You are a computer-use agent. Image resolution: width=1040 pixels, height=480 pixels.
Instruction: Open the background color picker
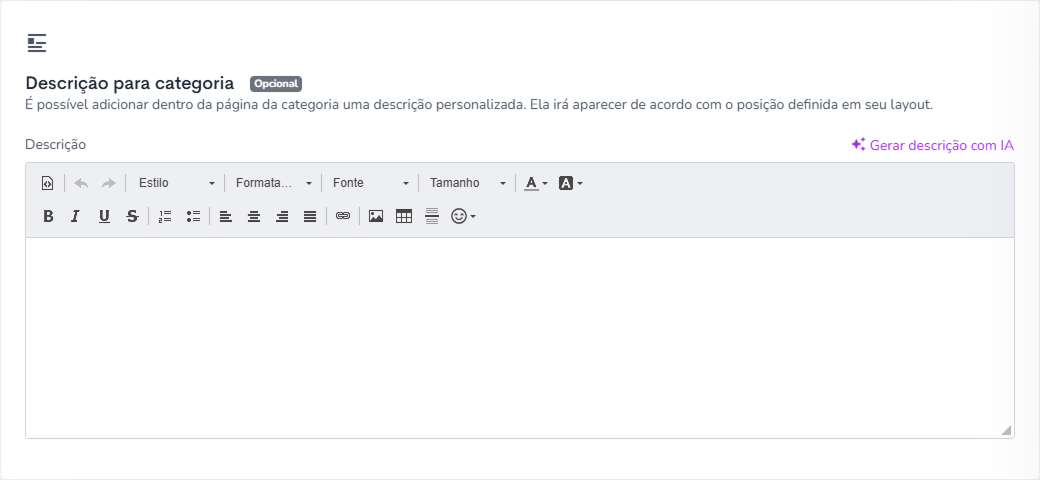click(570, 183)
